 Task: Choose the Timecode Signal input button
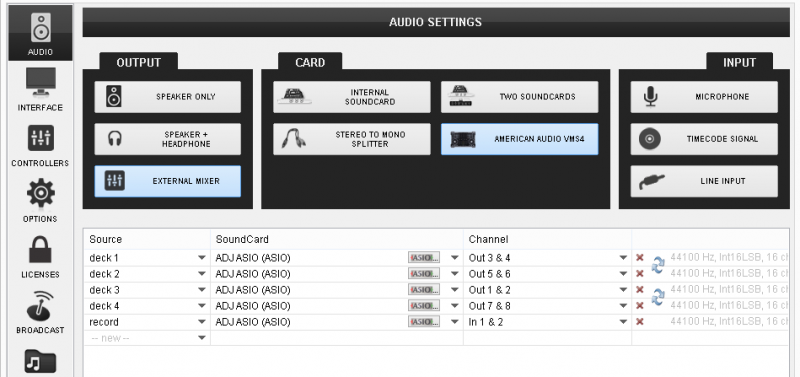tap(704, 139)
